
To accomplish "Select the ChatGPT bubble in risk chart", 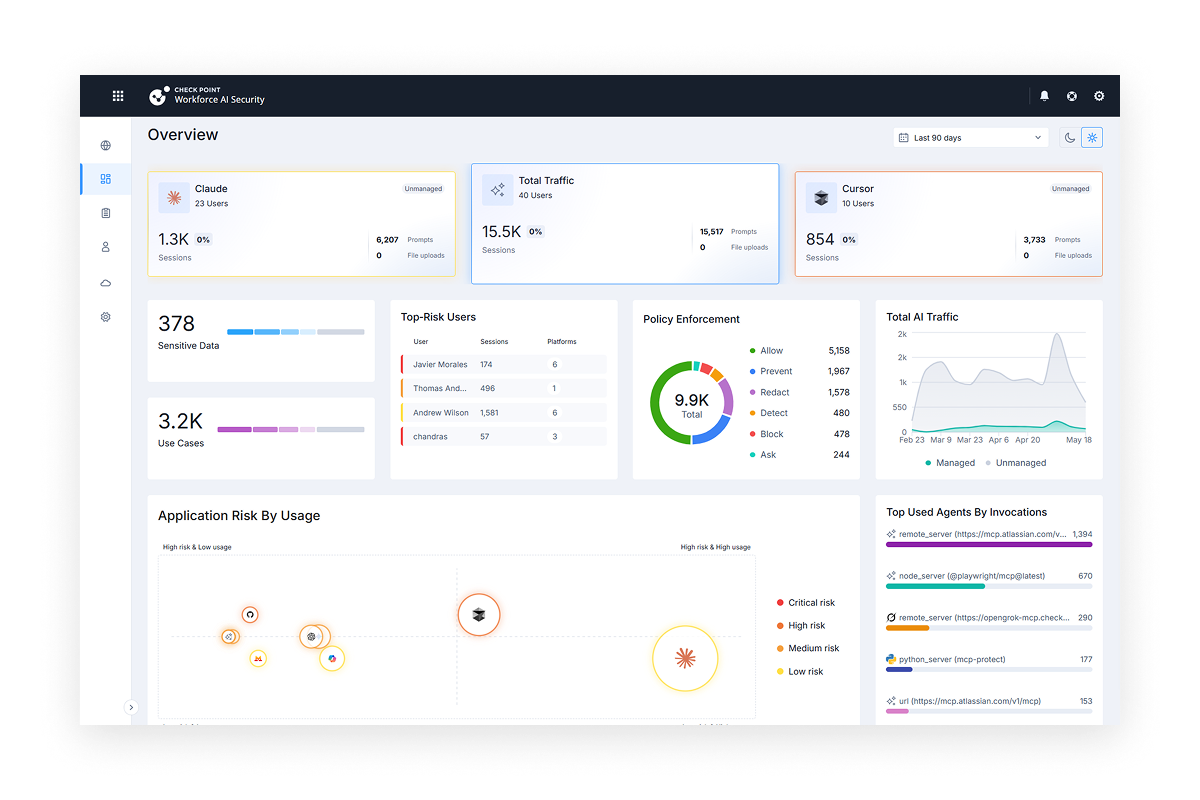I will 312,636.
